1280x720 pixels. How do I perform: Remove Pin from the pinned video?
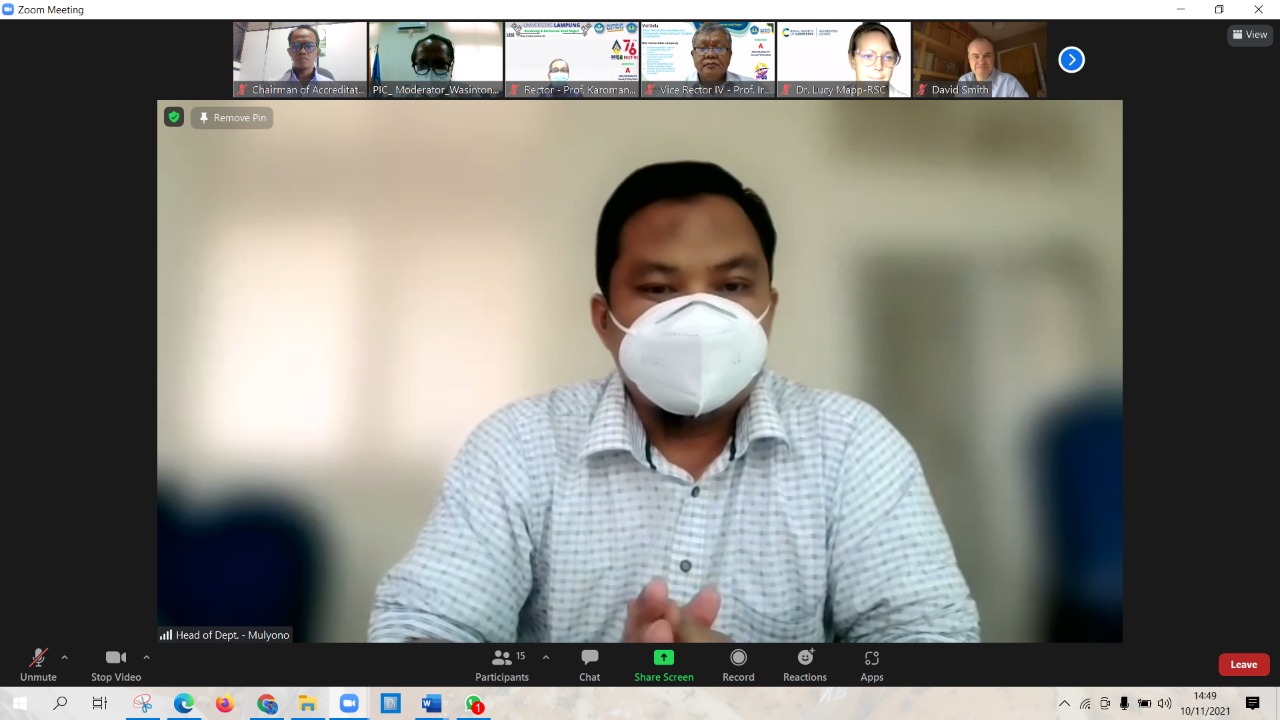(232, 117)
